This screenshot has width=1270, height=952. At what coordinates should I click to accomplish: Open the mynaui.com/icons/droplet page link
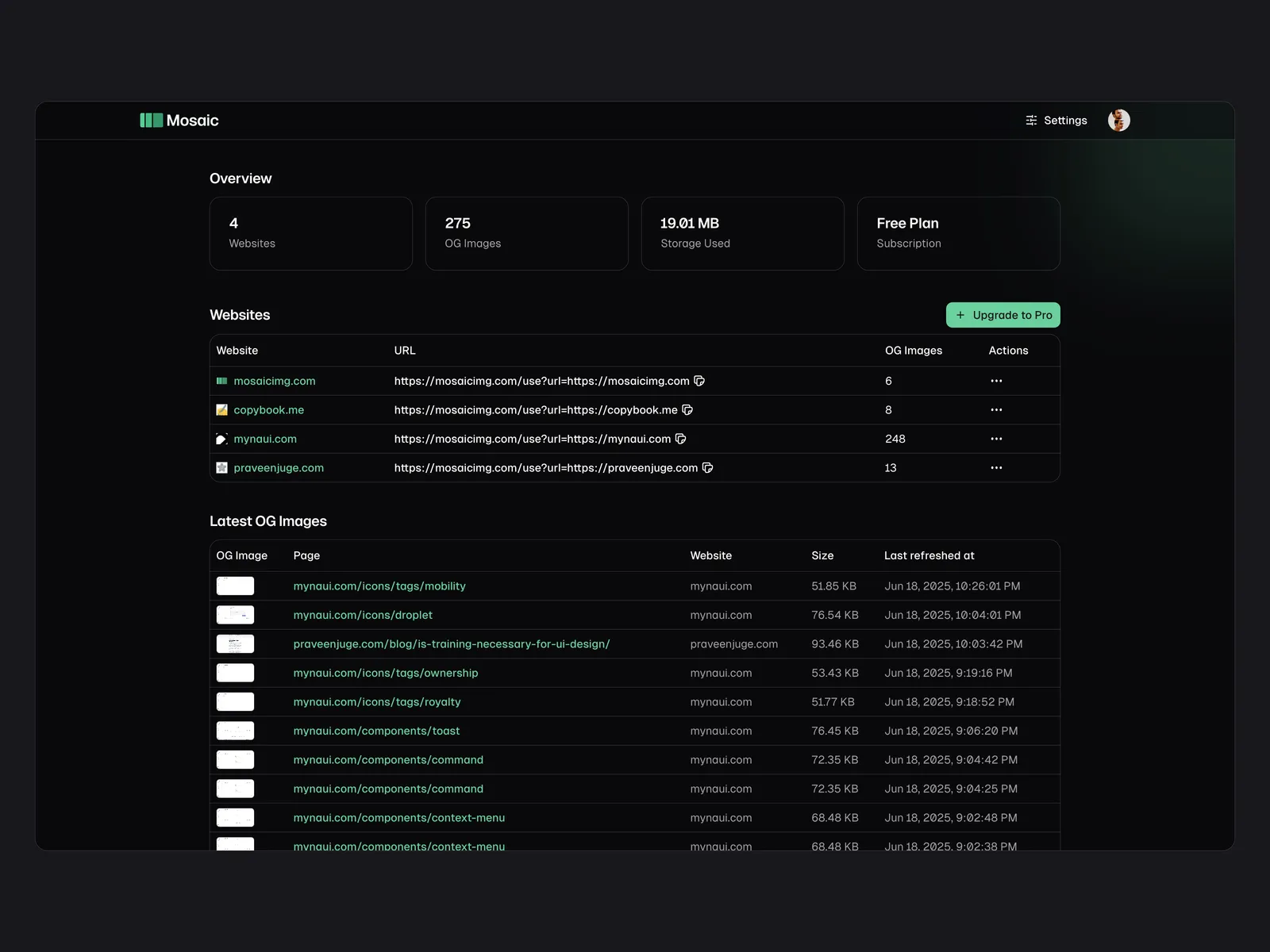pos(363,615)
